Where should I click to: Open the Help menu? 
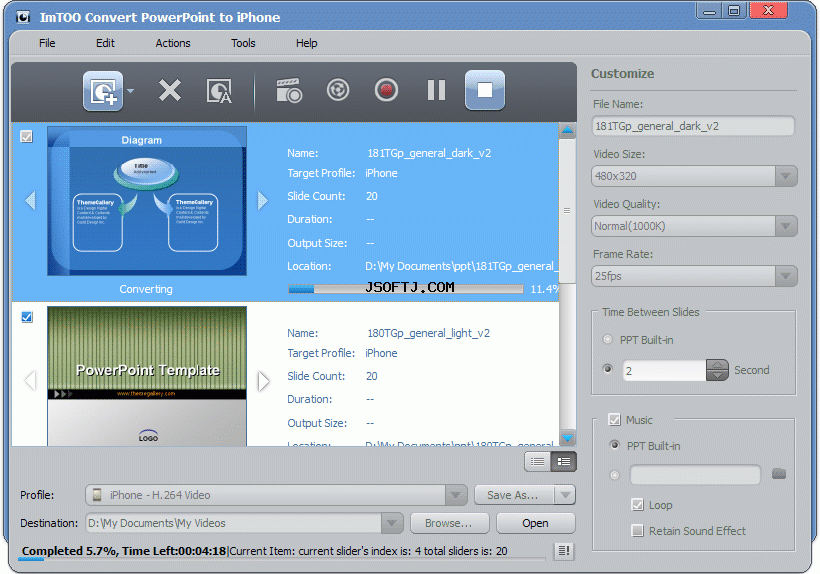tap(306, 43)
